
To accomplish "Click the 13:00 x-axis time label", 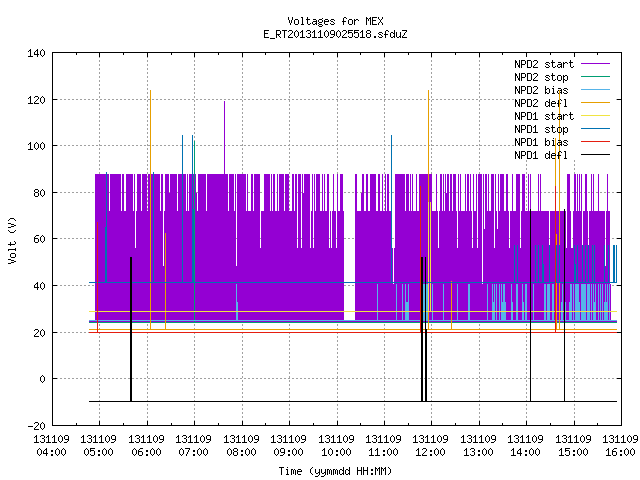I will (478, 452).
